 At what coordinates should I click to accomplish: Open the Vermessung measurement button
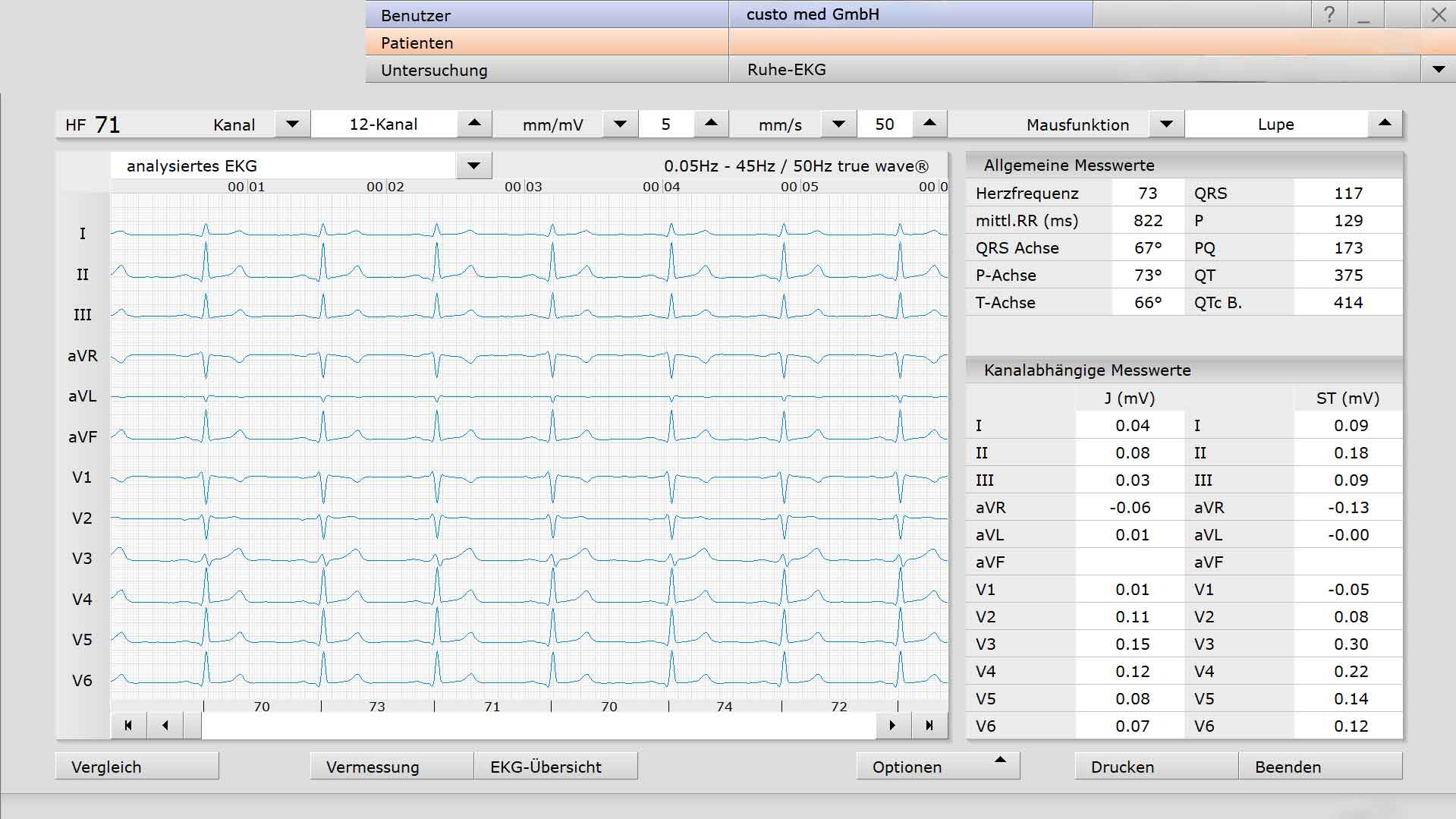click(392, 766)
